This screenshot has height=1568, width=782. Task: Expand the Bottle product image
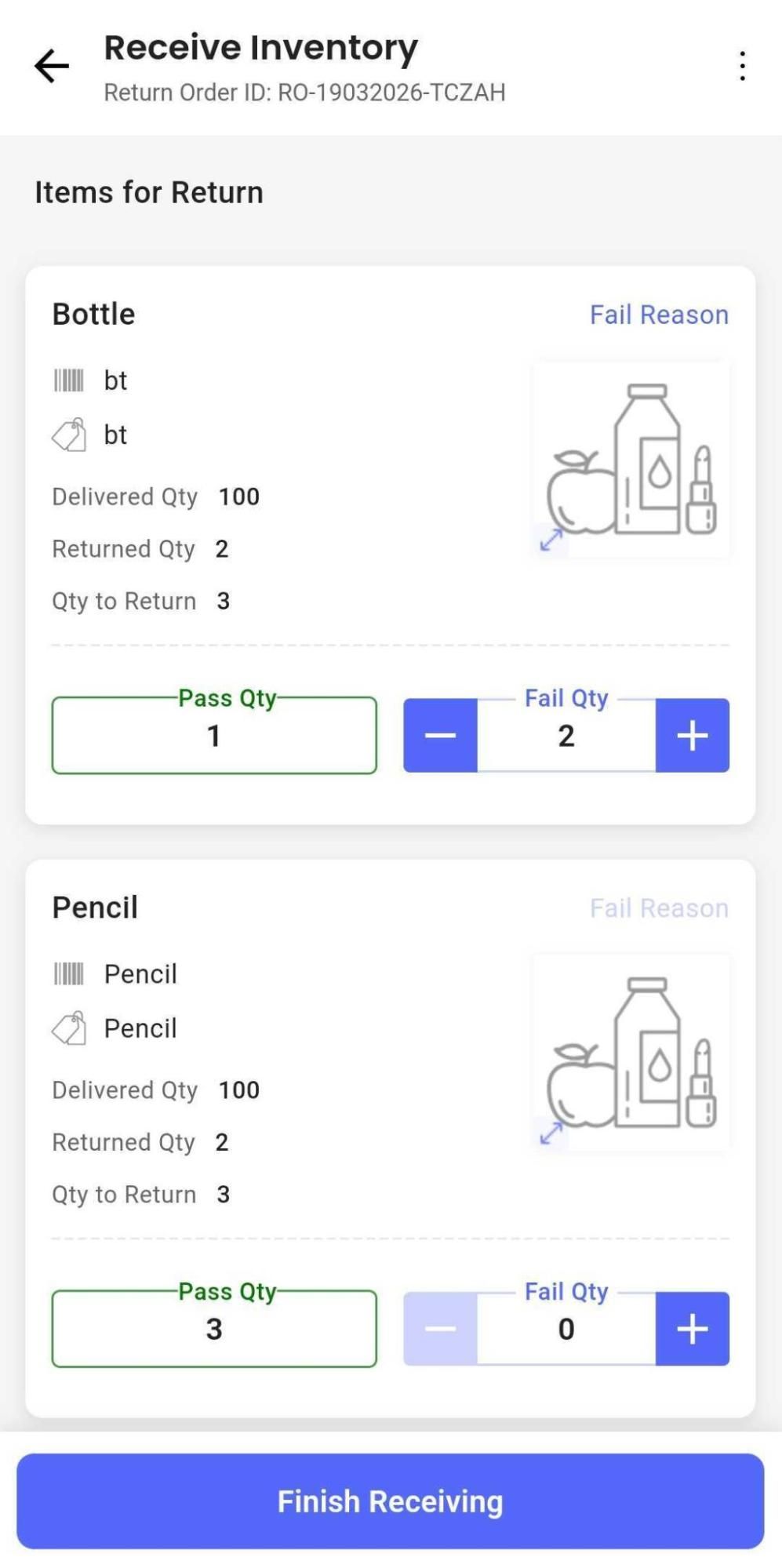(551, 539)
